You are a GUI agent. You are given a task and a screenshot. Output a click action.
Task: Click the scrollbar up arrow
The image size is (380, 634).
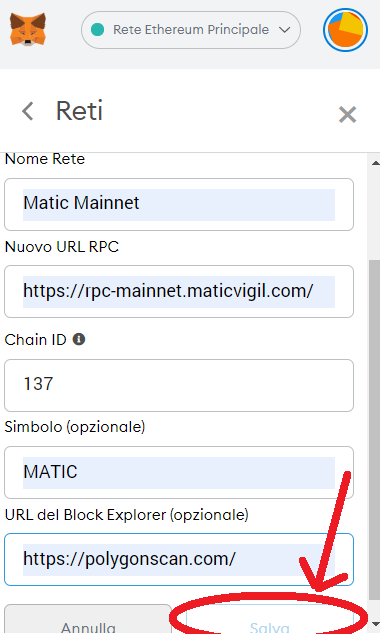click(x=375, y=163)
